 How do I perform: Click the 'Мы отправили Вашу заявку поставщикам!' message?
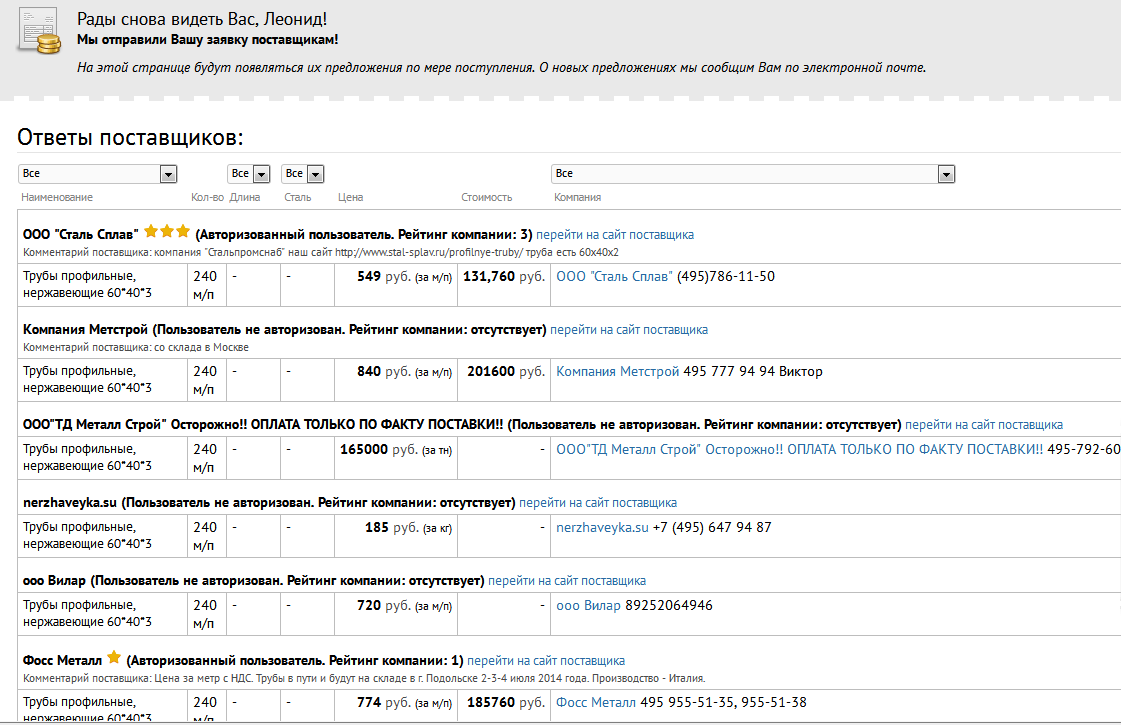click(208, 40)
